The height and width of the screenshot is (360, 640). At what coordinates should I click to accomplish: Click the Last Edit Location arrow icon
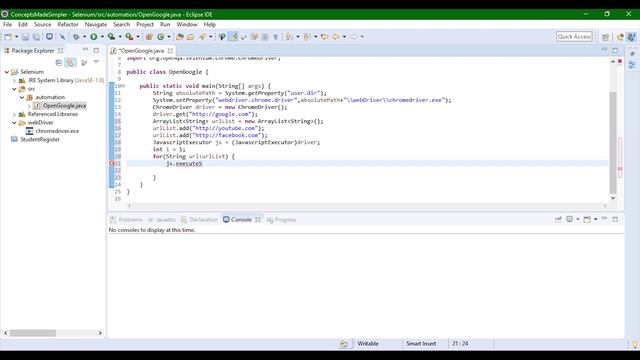(x=324, y=37)
